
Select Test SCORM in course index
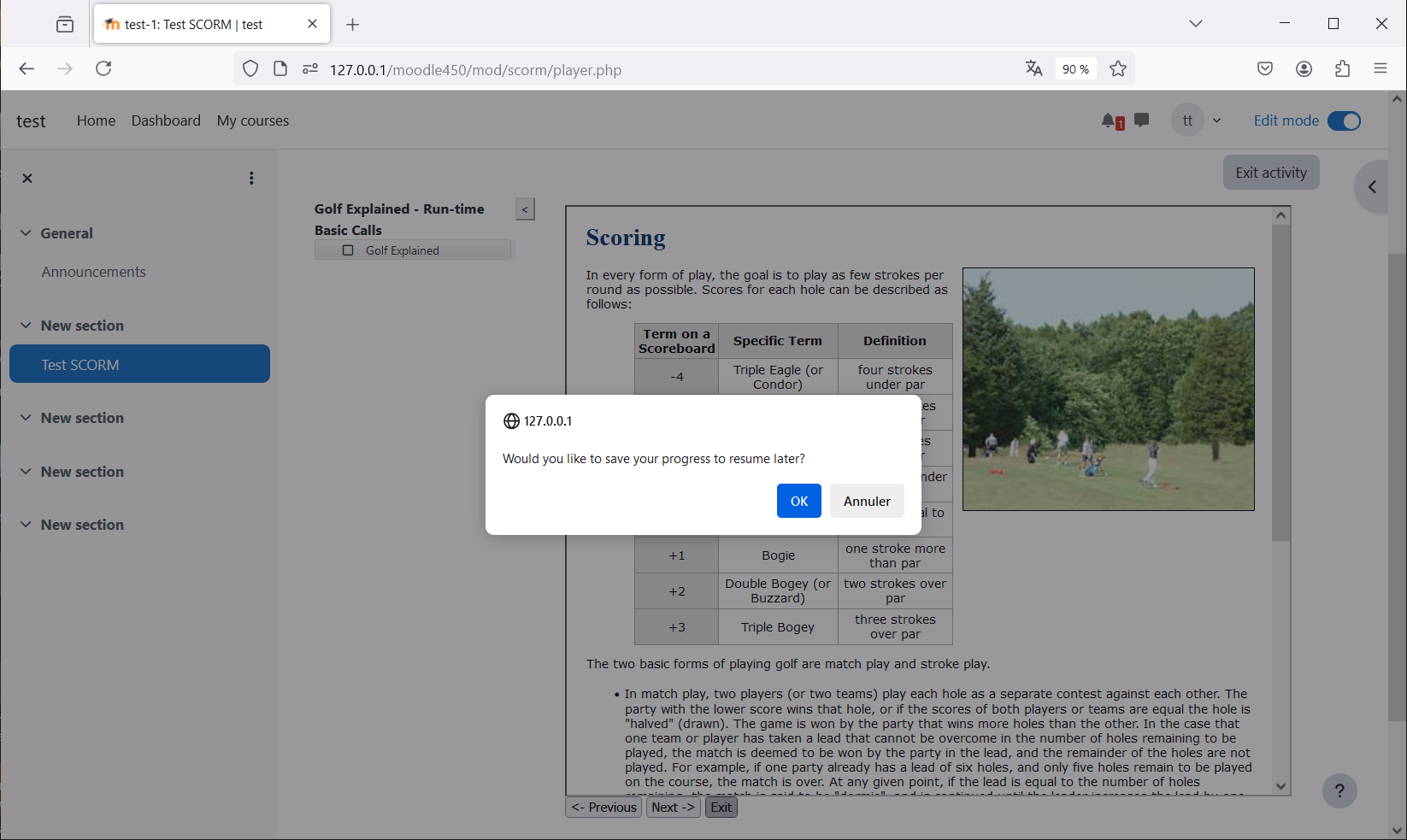[x=139, y=364]
